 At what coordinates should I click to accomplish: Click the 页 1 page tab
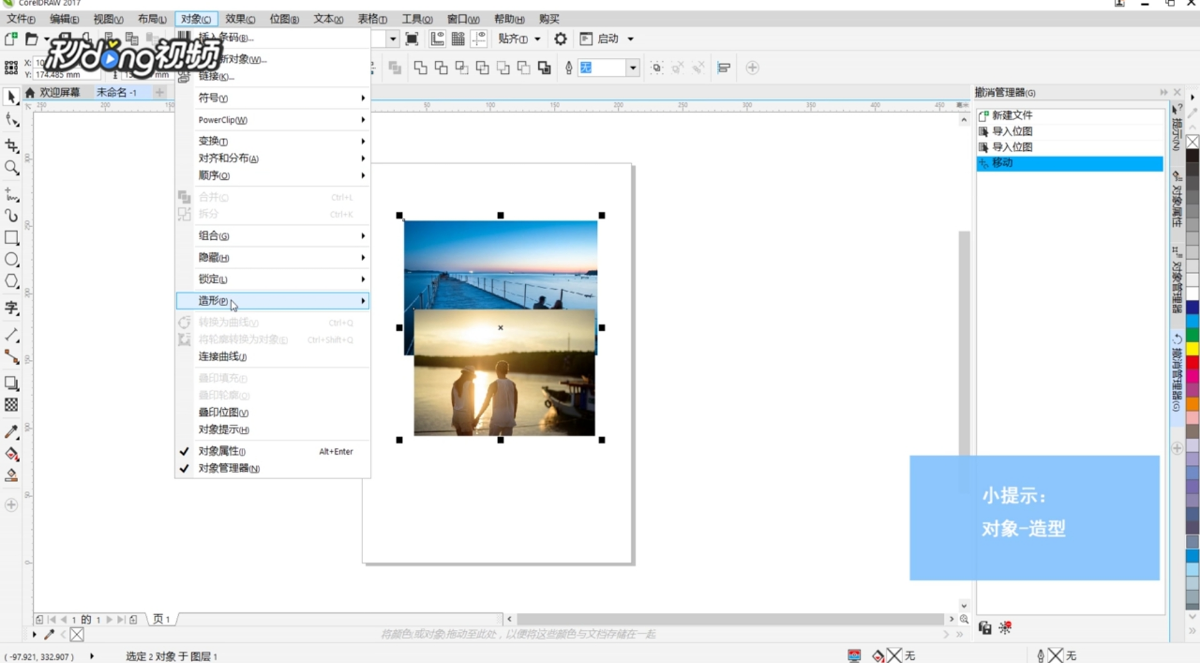pyautogui.click(x=161, y=619)
